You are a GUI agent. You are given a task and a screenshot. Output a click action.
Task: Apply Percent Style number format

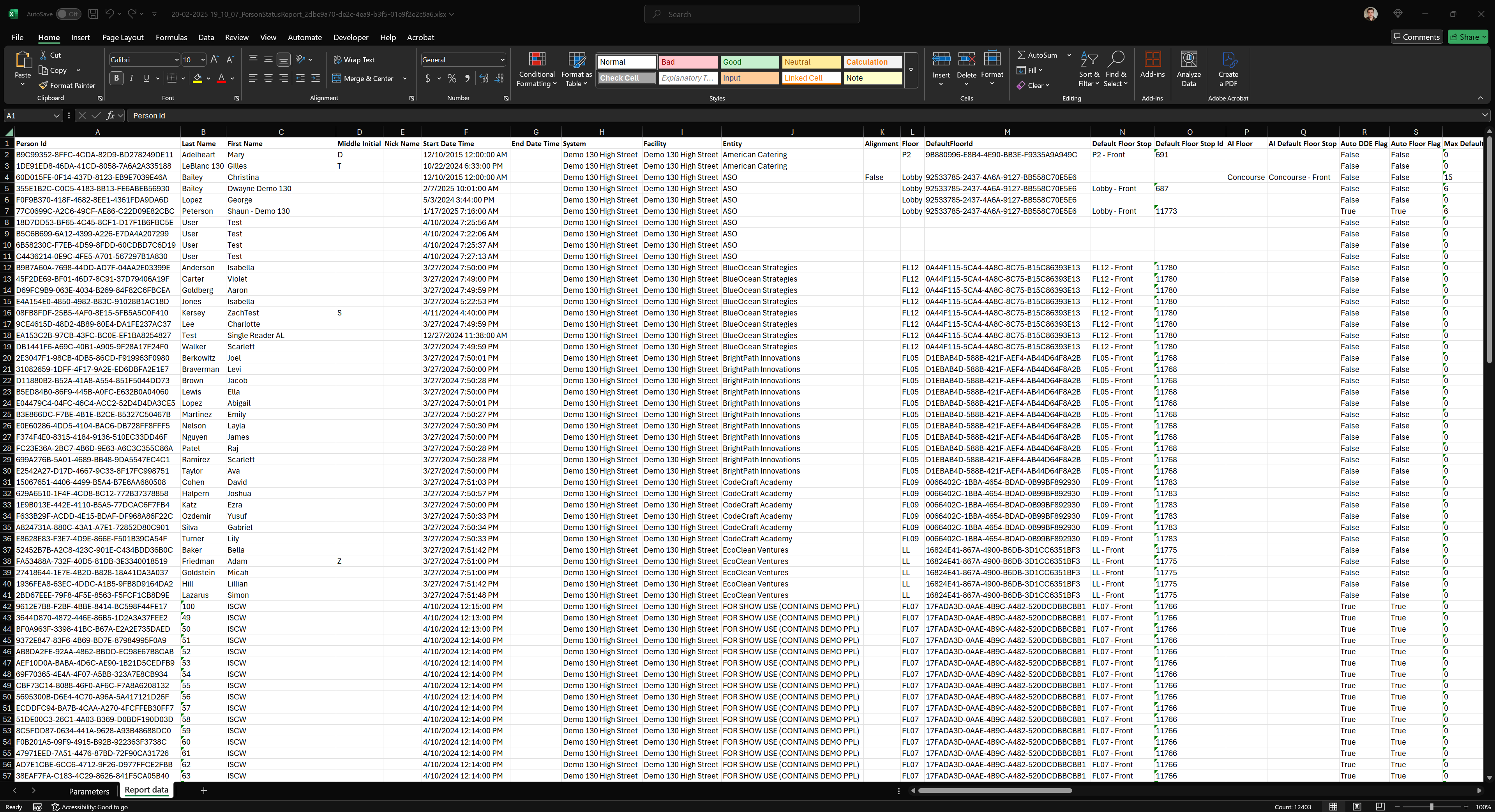click(452, 78)
